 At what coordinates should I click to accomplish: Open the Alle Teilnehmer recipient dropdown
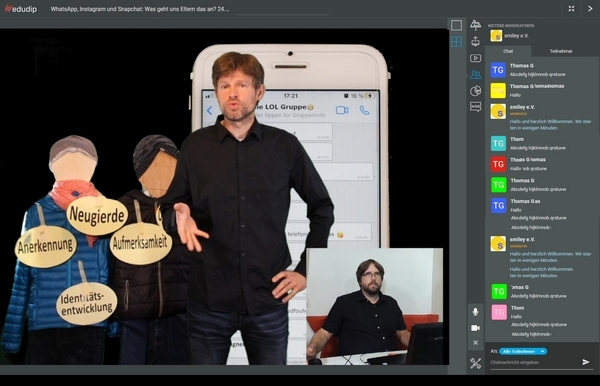pos(523,351)
